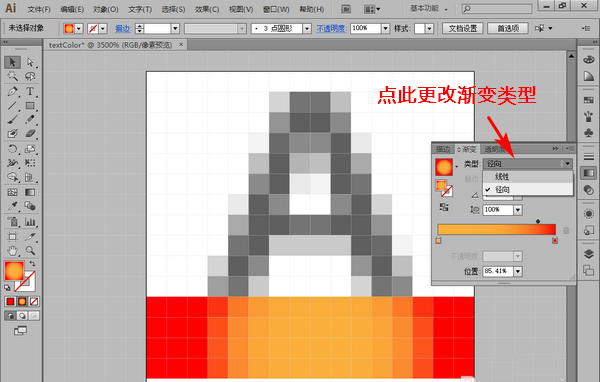Select the Gradient tool in toolbox

[30, 192]
